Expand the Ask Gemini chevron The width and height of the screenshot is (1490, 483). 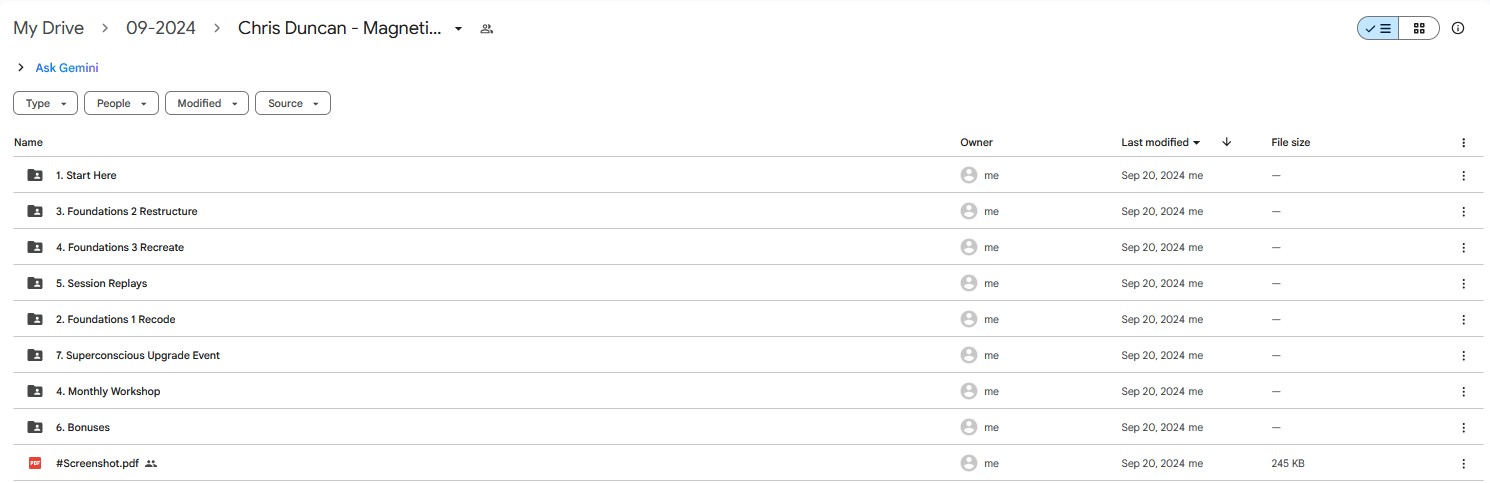tap(21, 68)
